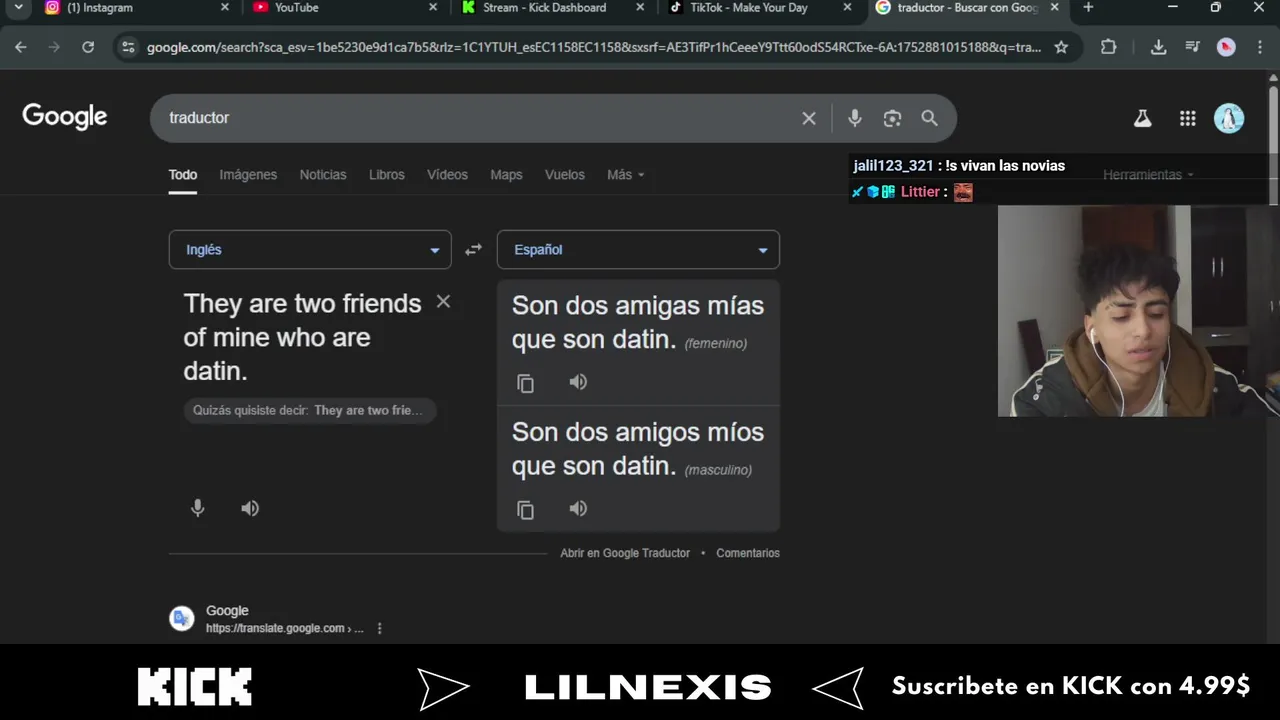The height and width of the screenshot is (720, 1280).
Task: Open Google account penguin avatar
Action: [1229, 118]
